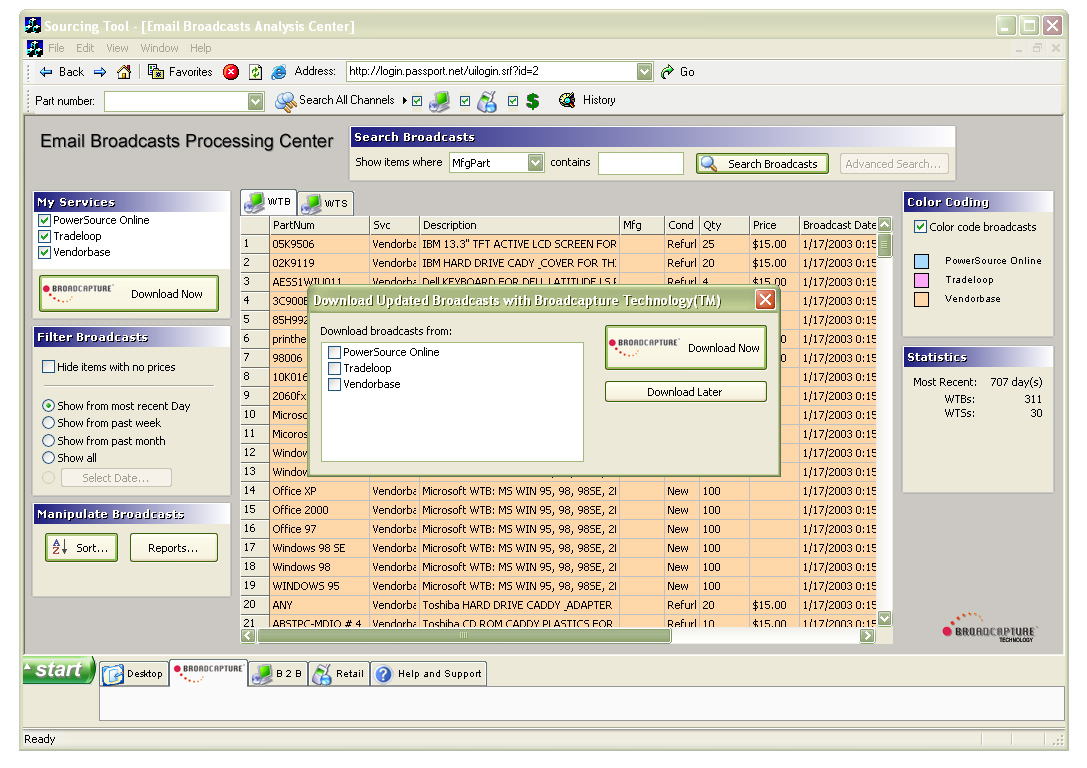Click the Back arrow icon
Screen dimensions: 1087x768
click(46, 72)
